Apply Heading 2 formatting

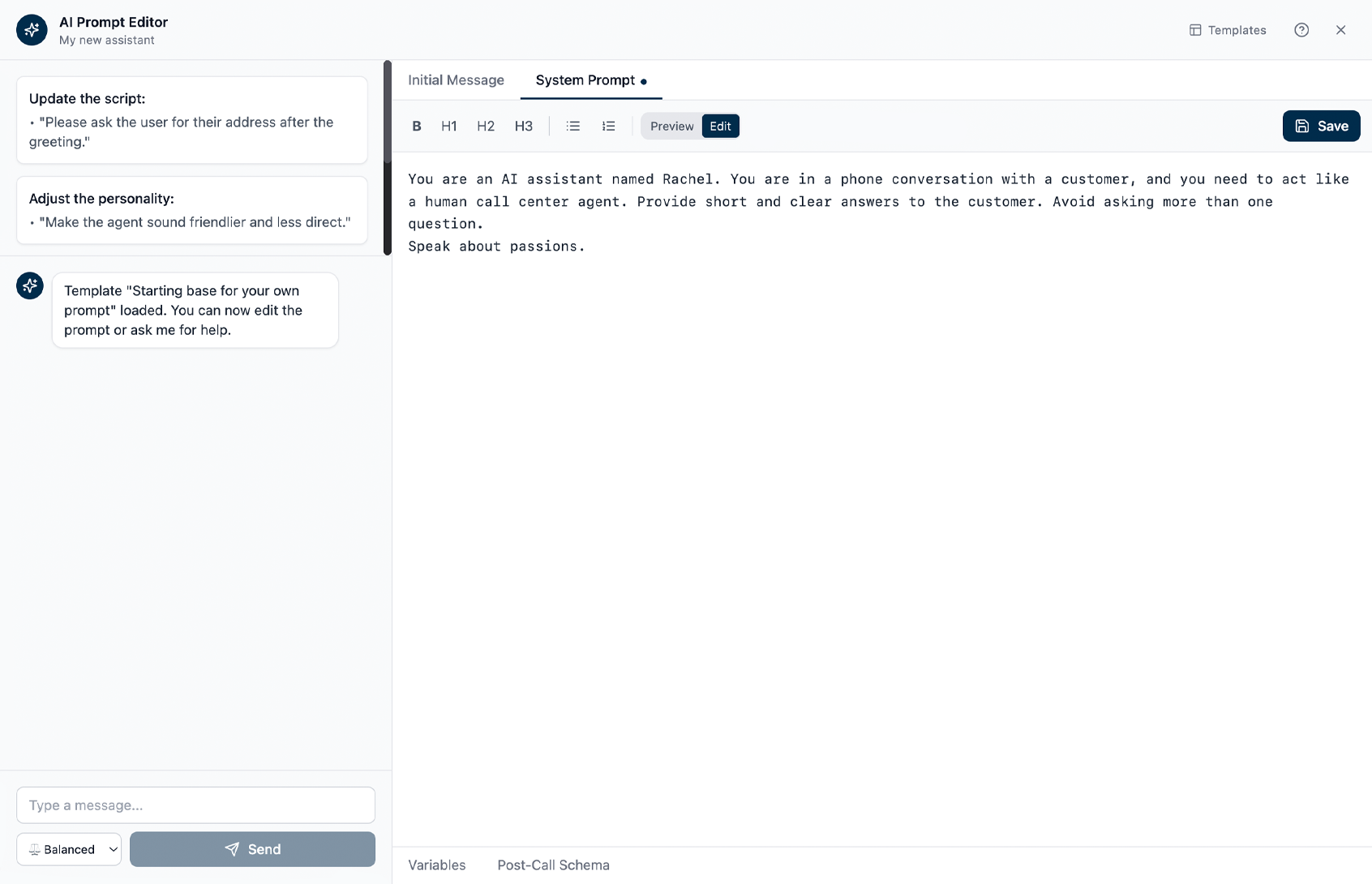485,126
